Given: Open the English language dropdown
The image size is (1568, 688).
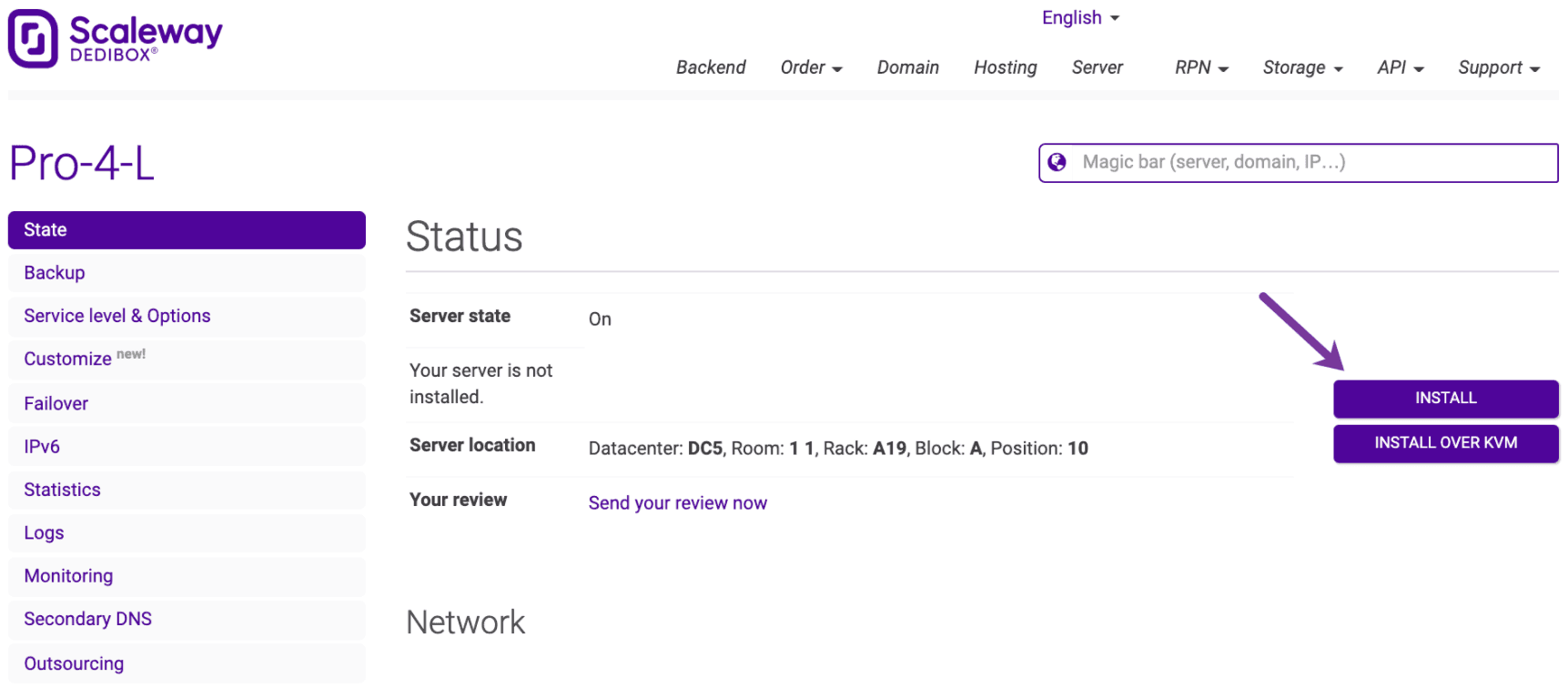Looking at the screenshot, I should coord(1079,18).
